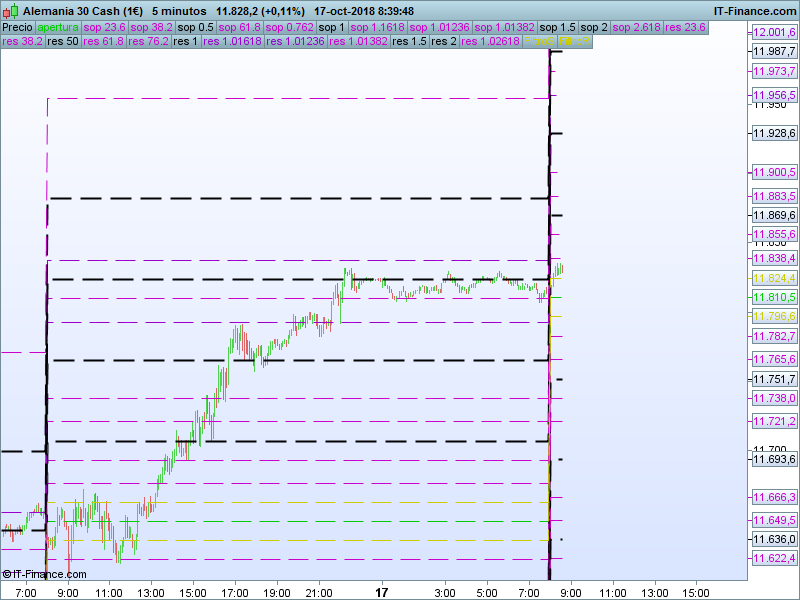Click the res 2 label
800x600 pixels.
click(444, 41)
